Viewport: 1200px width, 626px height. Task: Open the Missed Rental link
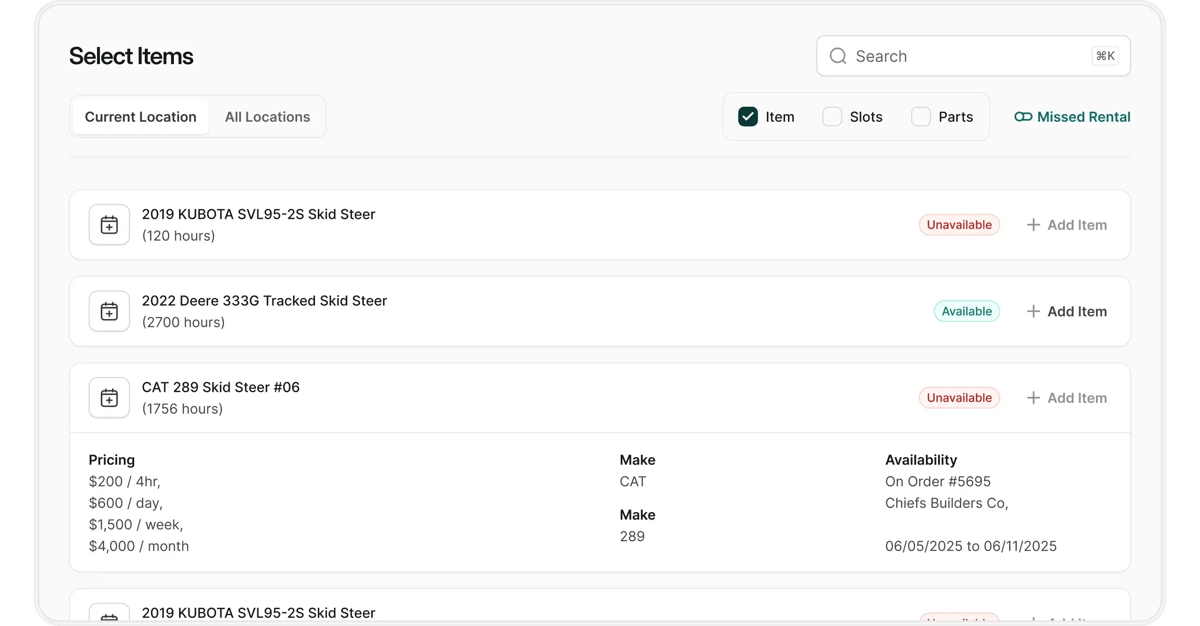(x=1072, y=117)
